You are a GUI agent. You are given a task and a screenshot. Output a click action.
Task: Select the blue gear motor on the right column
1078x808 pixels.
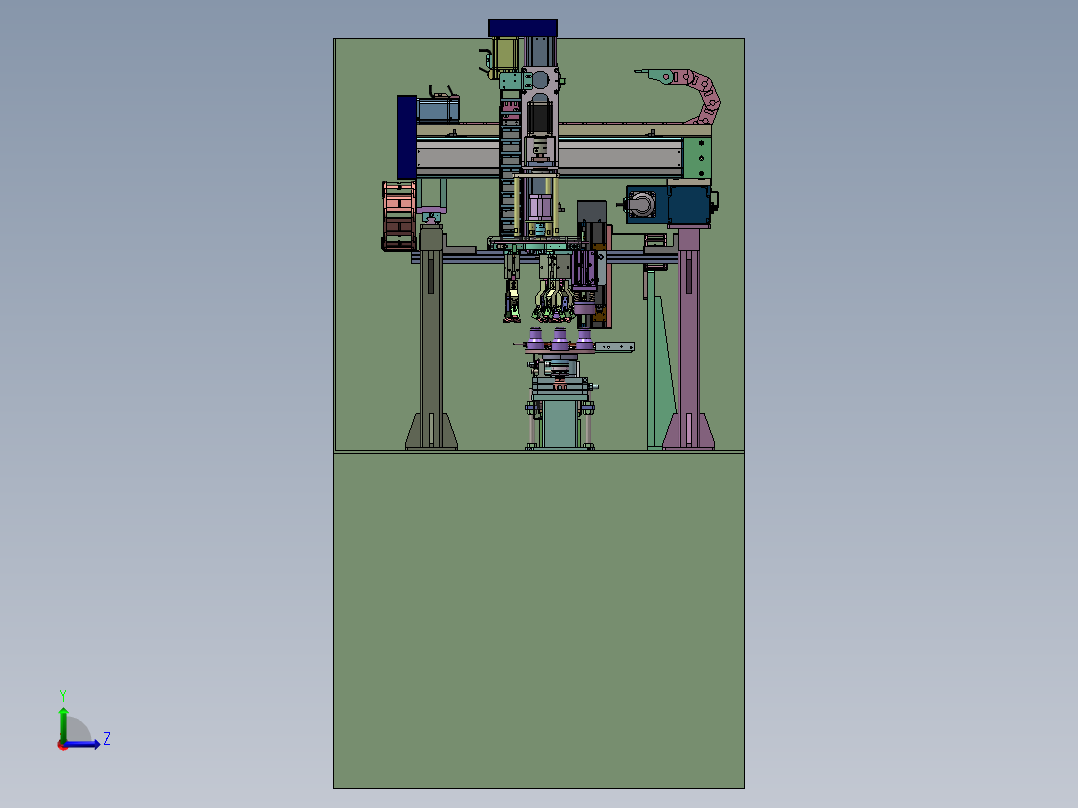[x=670, y=204]
